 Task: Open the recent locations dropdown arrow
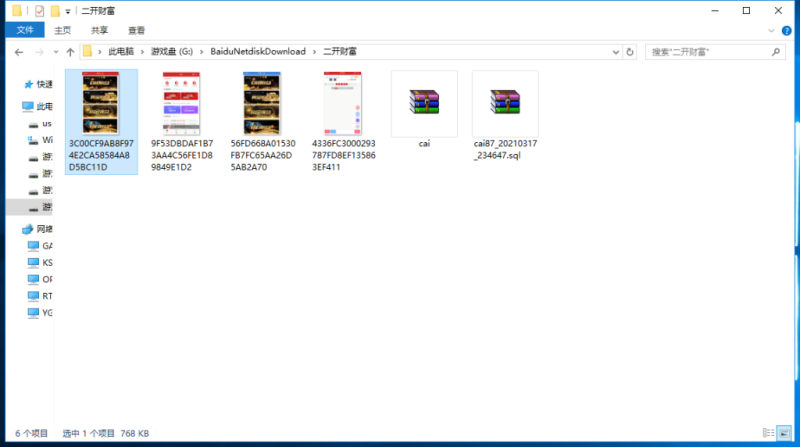[54, 51]
